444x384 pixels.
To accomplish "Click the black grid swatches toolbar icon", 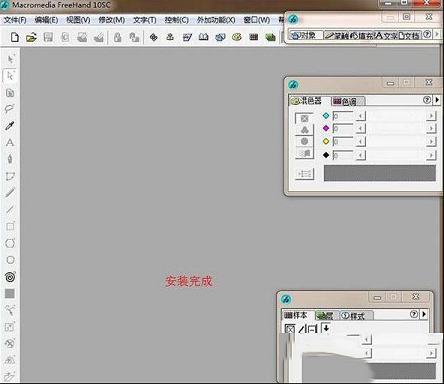I will click(x=254, y=37).
